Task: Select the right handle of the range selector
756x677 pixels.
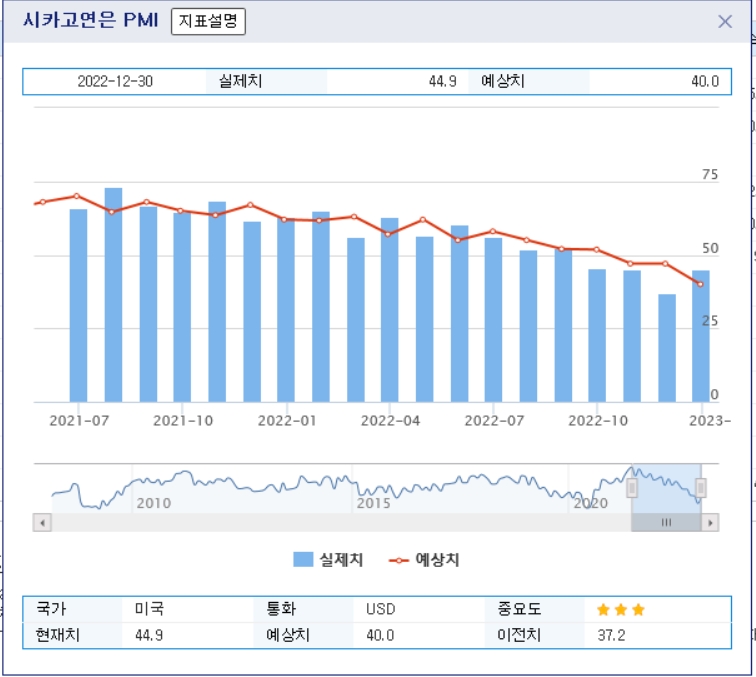Action: point(701,488)
